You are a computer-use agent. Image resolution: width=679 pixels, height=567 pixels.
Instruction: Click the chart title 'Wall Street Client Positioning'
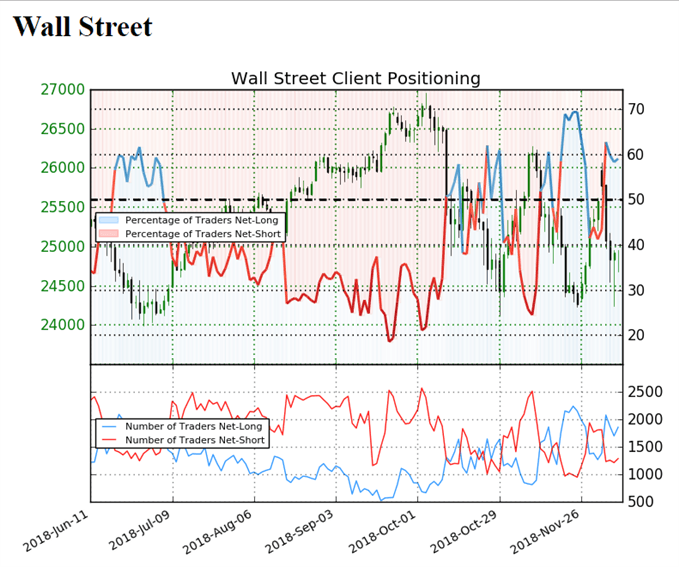click(356, 78)
